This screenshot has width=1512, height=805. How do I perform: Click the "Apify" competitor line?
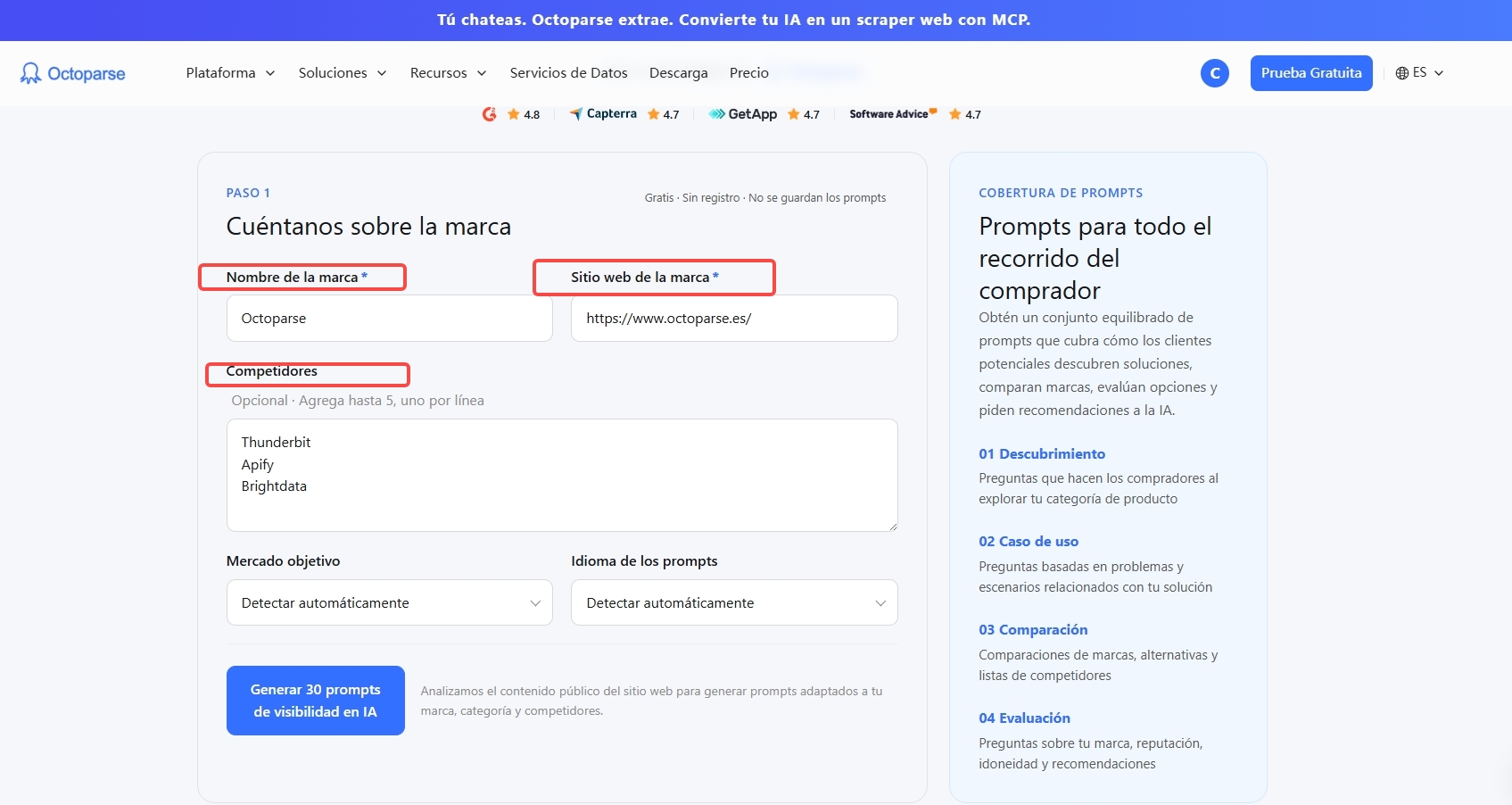pyautogui.click(x=257, y=464)
